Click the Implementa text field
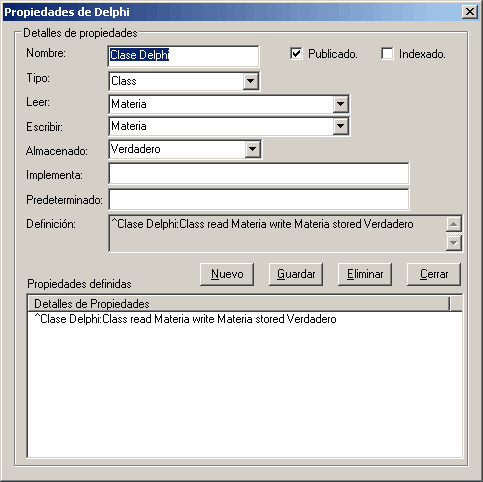The image size is (483, 482). tap(259, 174)
